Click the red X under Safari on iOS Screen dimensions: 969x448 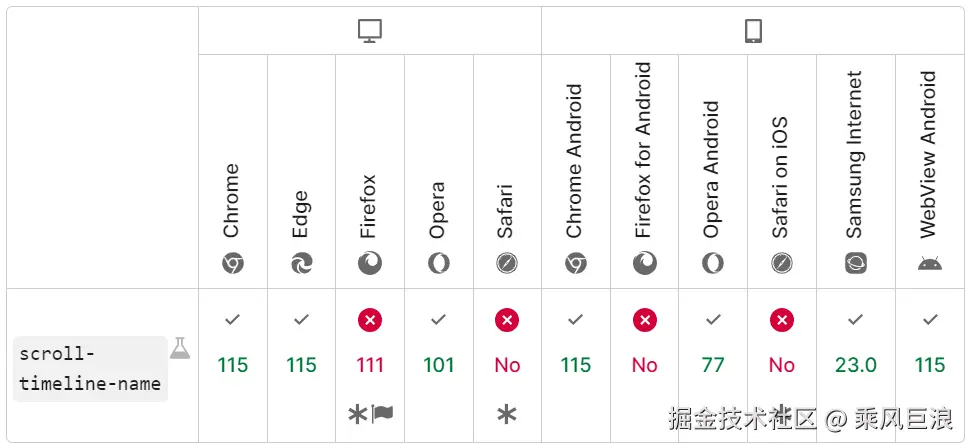(x=782, y=320)
